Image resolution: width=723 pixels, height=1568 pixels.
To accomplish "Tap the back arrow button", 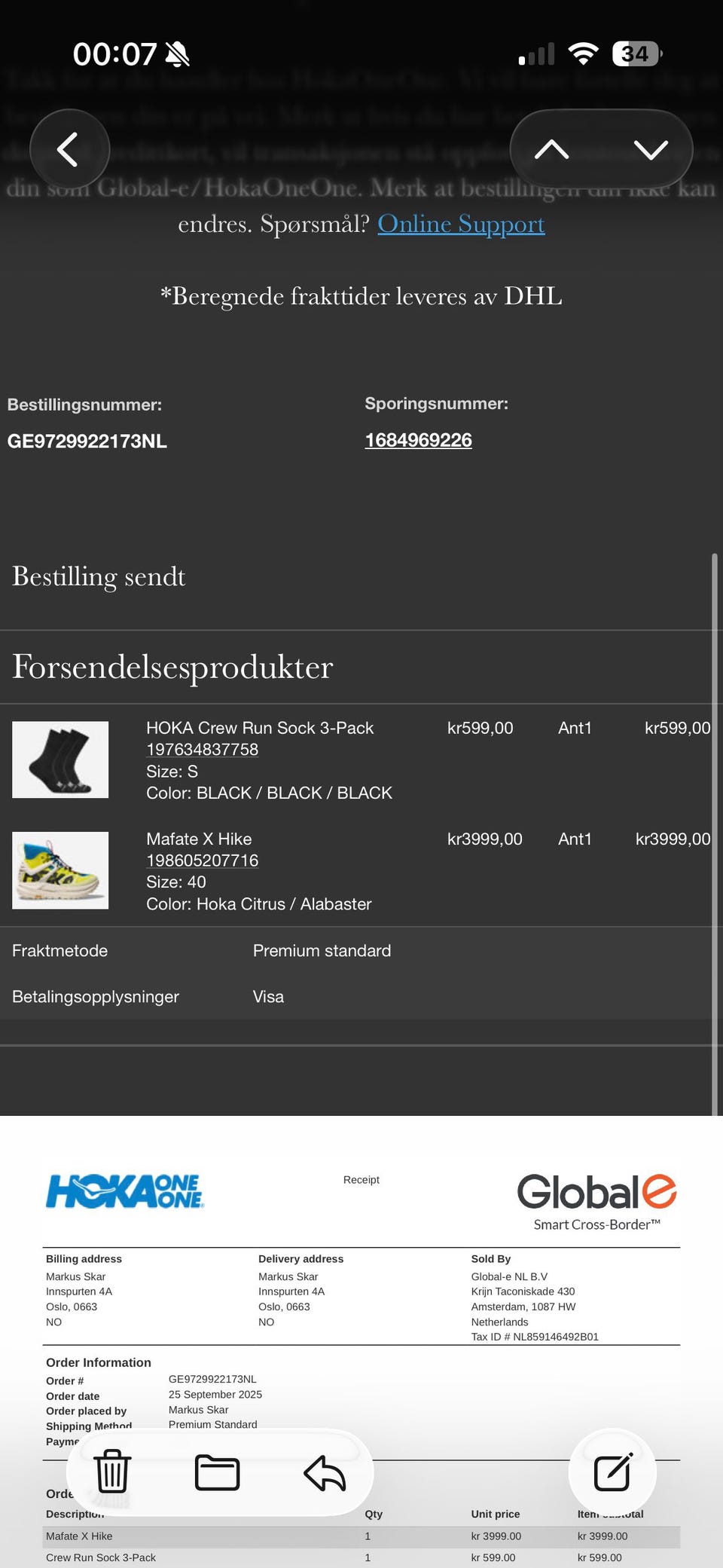I will (x=69, y=149).
